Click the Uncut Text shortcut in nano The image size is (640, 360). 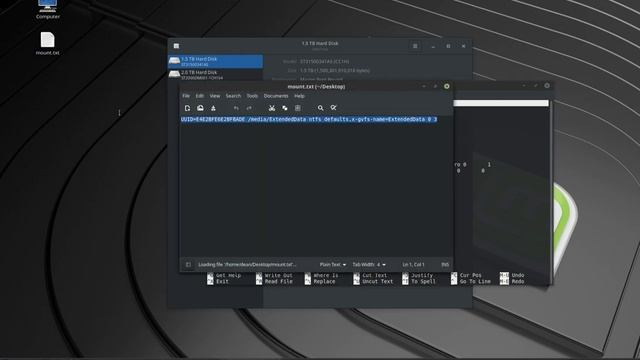click(x=373, y=282)
